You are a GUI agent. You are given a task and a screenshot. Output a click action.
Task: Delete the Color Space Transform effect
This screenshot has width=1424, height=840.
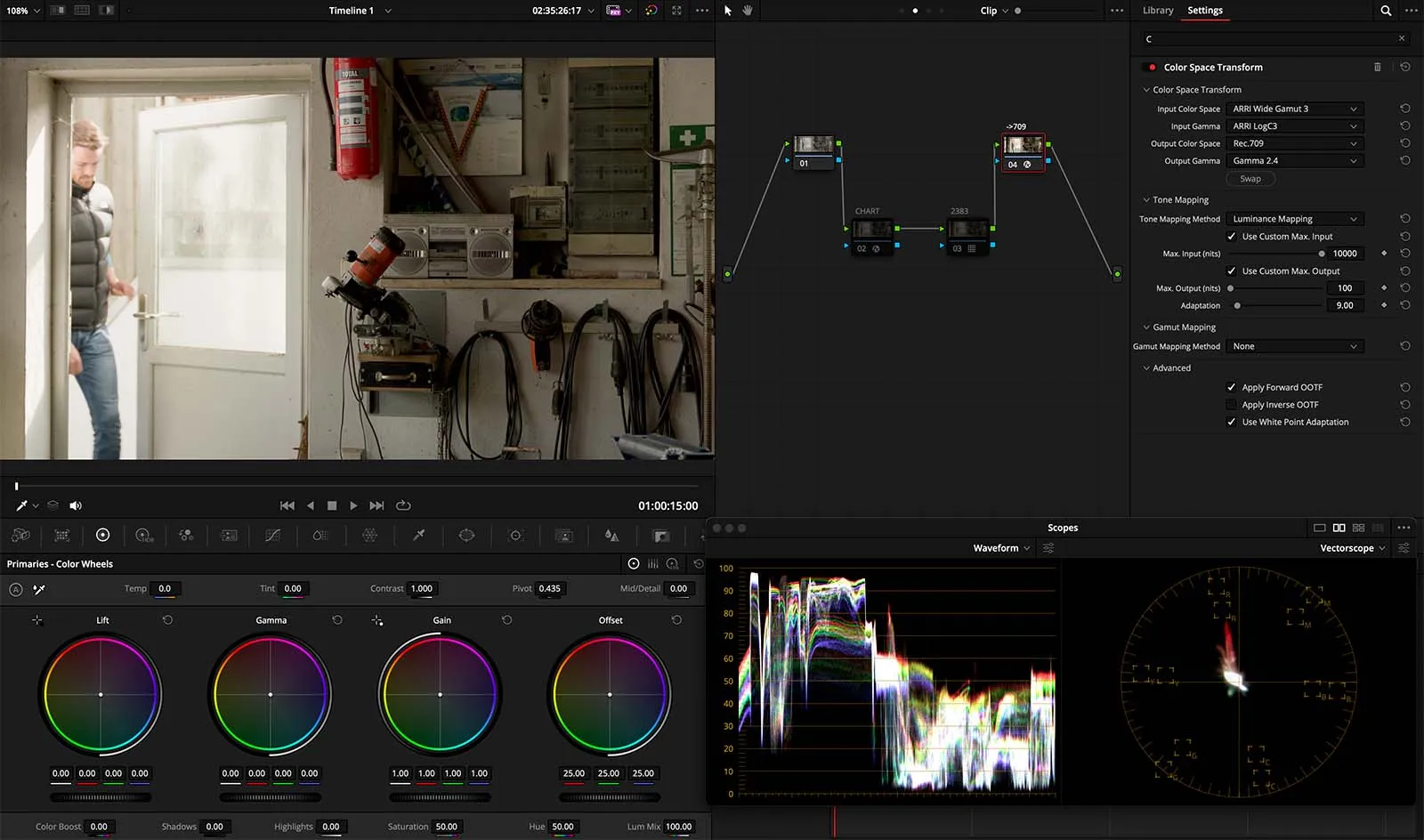1378,68
